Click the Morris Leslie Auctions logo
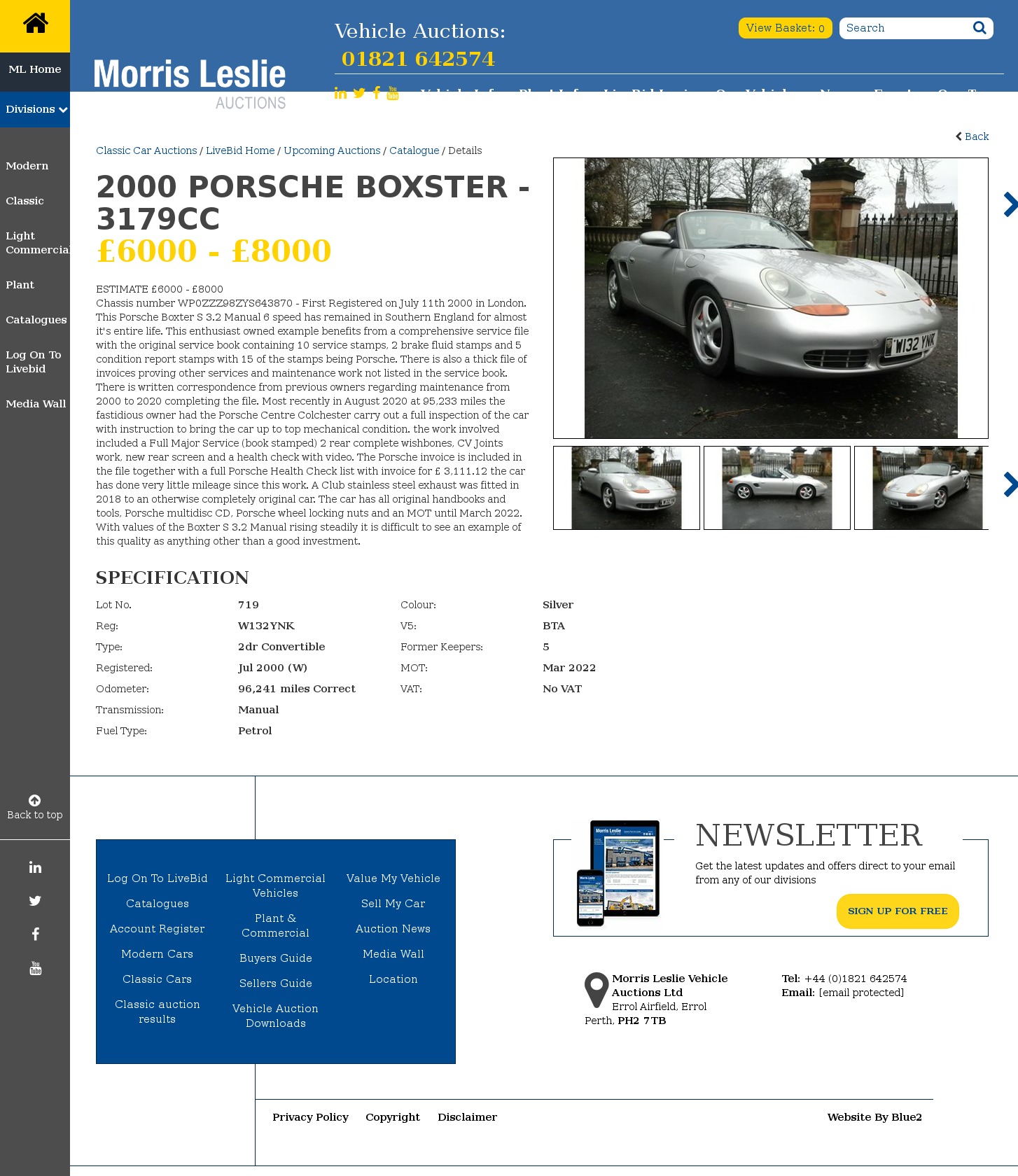The image size is (1018, 1176). [190, 83]
